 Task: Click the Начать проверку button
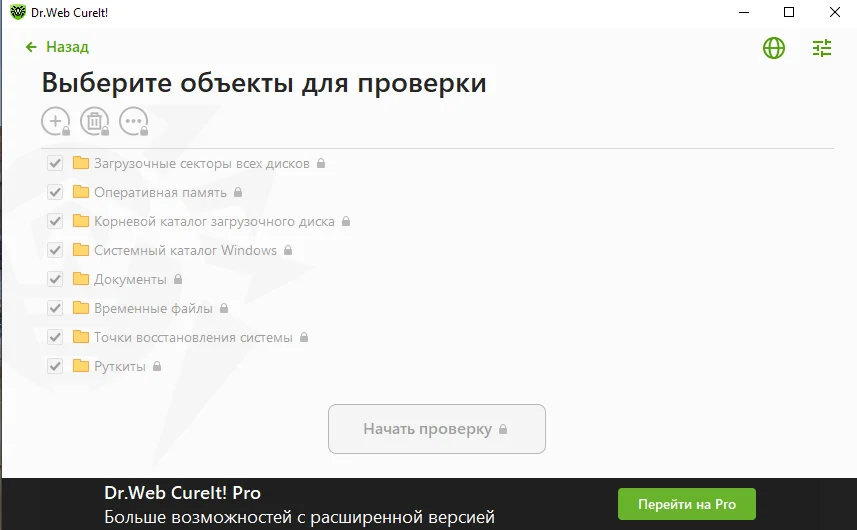click(x=437, y=429)
